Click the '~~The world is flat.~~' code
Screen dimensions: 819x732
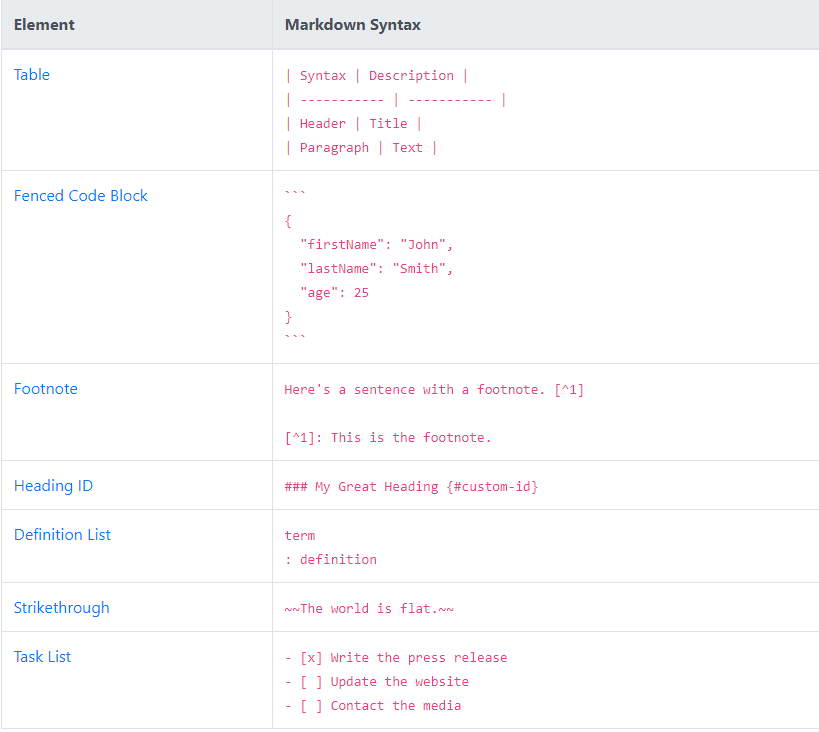(x=369, y=609)
